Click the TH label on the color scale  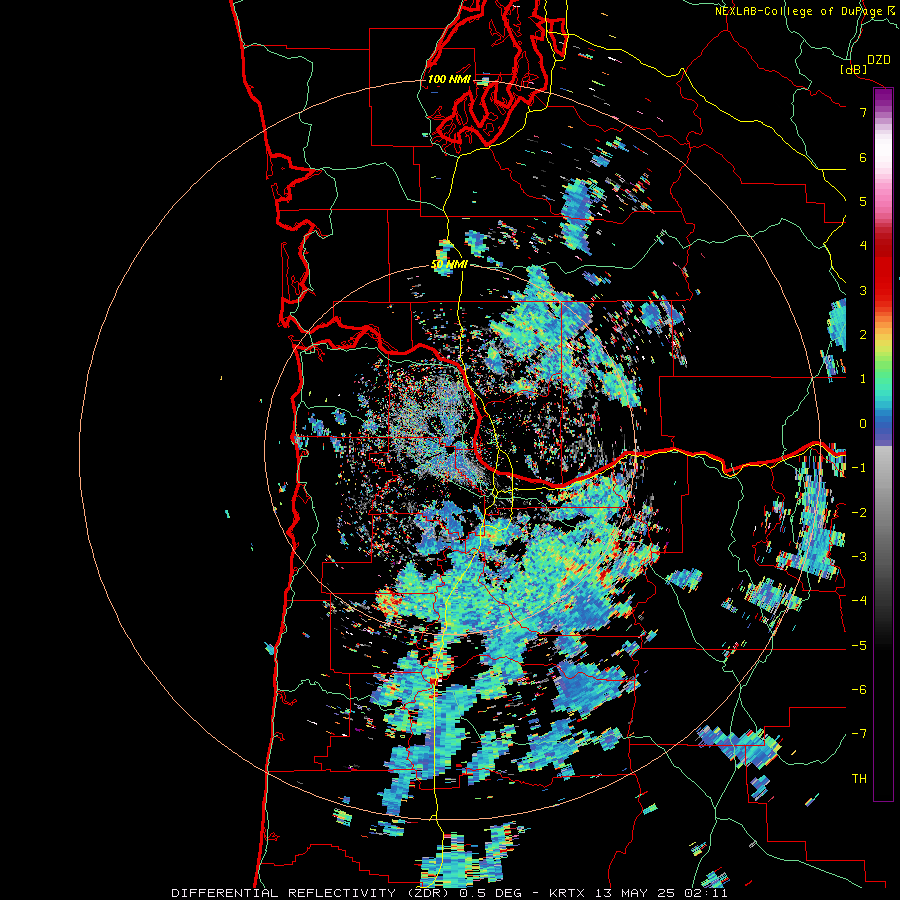pyautogui.click(x=859, y=778)
